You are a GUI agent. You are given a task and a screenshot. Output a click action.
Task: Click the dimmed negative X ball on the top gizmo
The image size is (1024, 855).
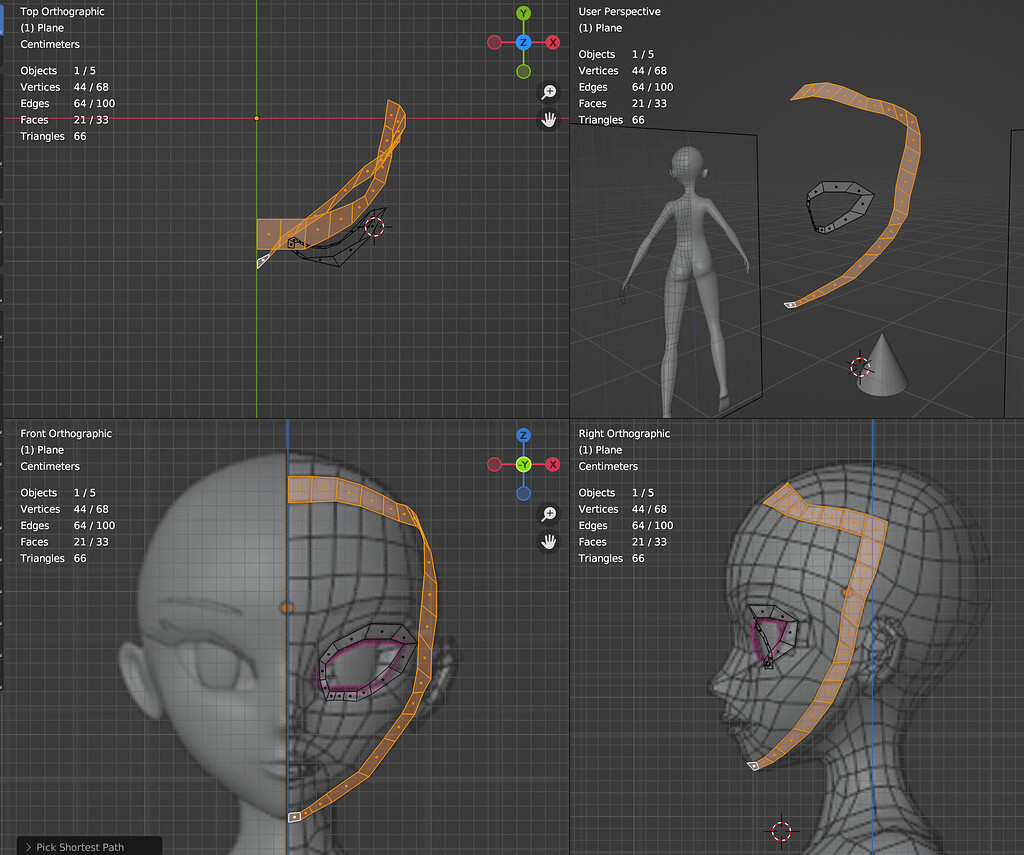[495, 42]
